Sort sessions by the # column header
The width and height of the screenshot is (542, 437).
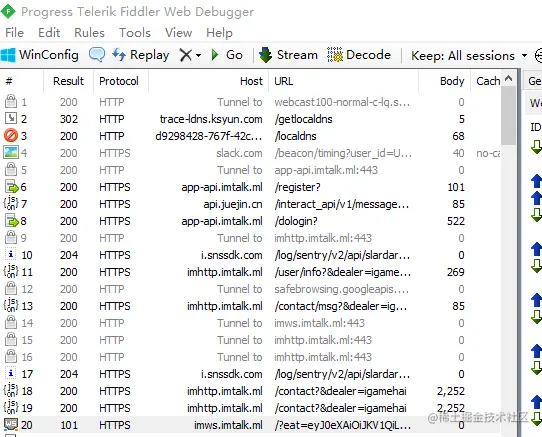22,81
